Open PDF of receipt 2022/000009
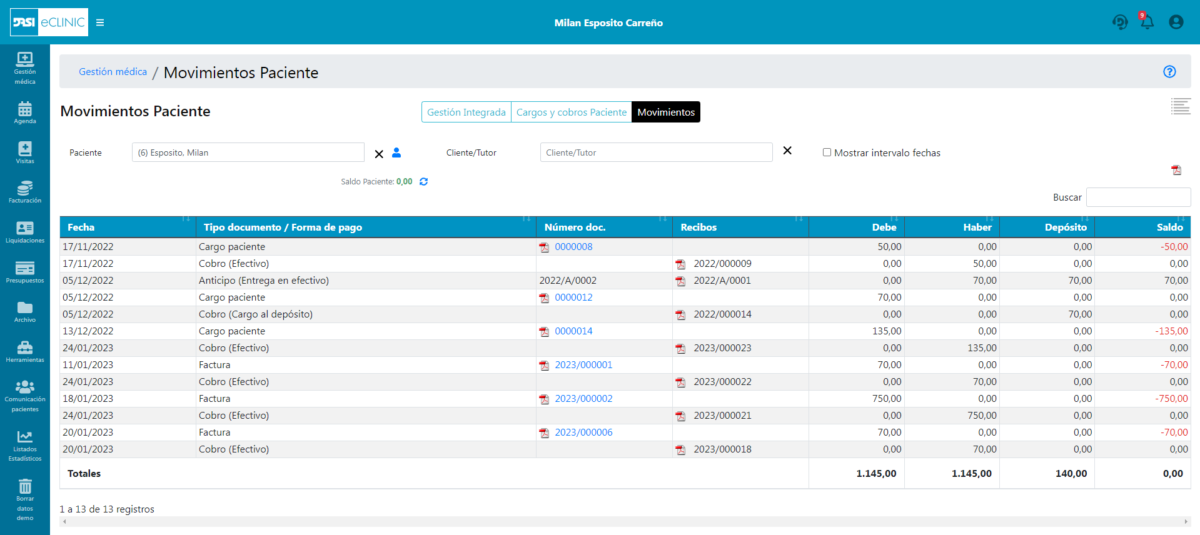Image resolution: width=1200 pixels, height=535 pixels. [680, 264]
